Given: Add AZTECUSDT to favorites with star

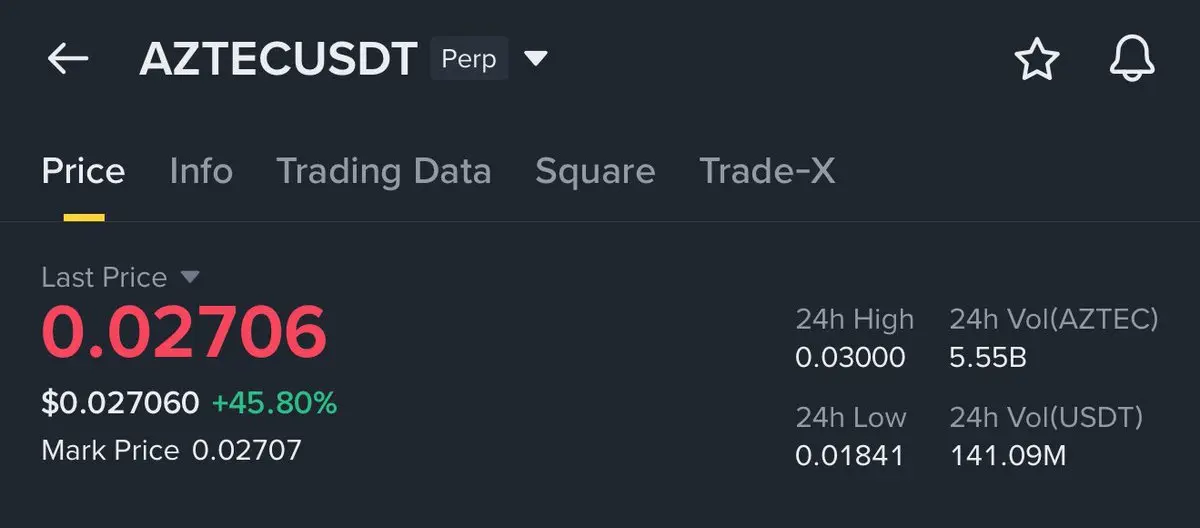Looking at the screenshot, I should coord(1036,60).
